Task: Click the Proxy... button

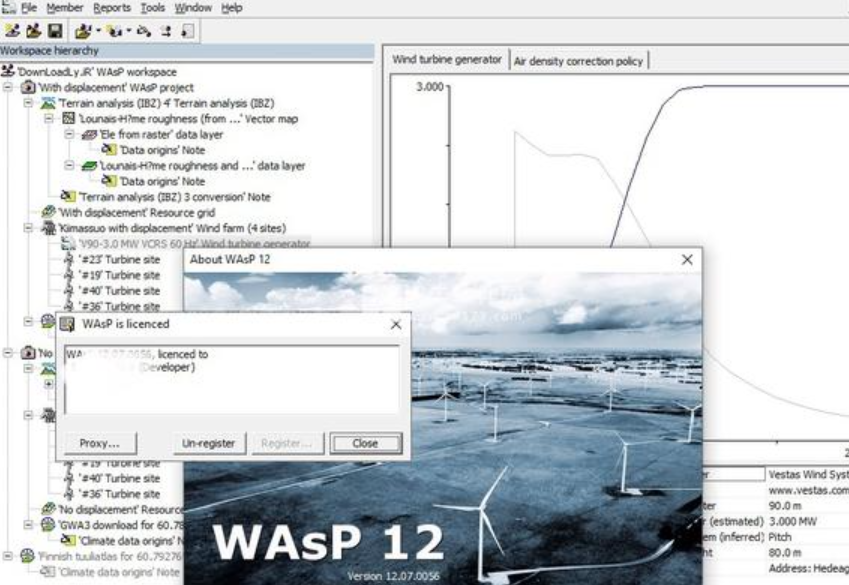Action: pyautogui.click(x=100, y=443)
